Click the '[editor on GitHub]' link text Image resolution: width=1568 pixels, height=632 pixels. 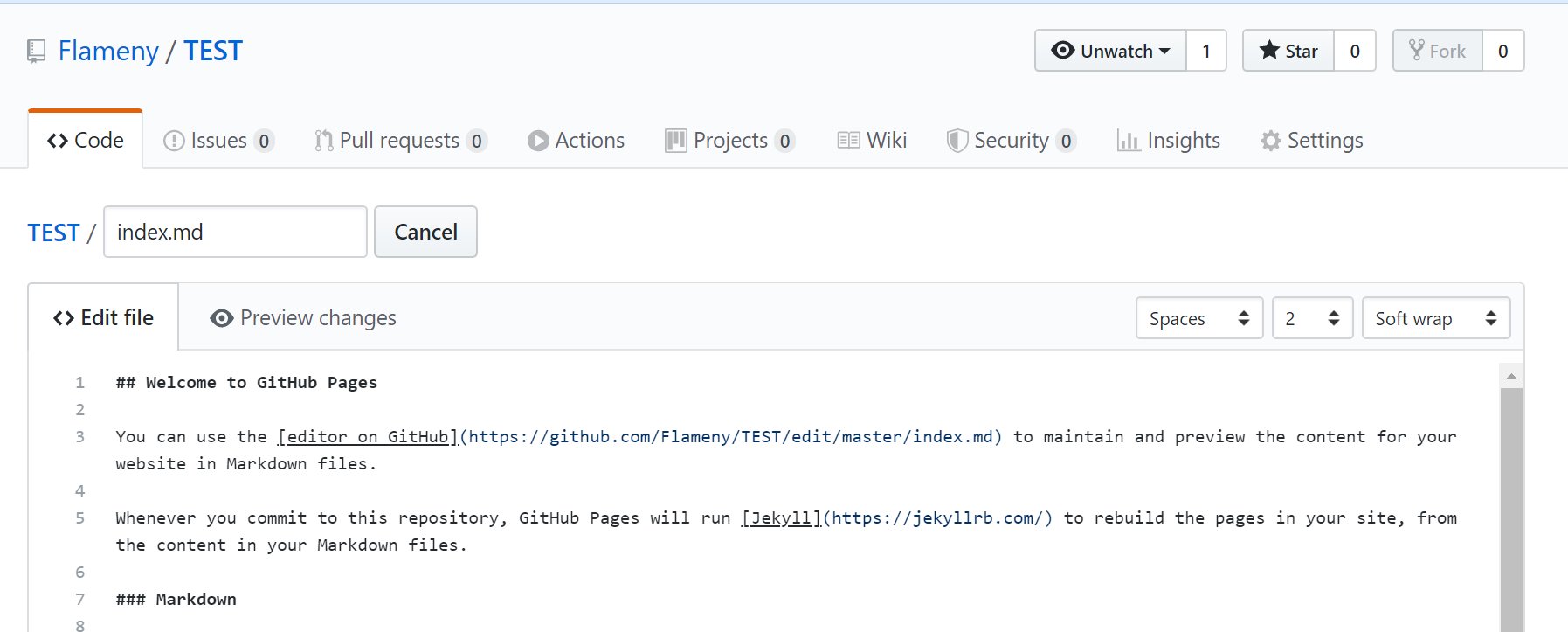(x=368, y=436)
